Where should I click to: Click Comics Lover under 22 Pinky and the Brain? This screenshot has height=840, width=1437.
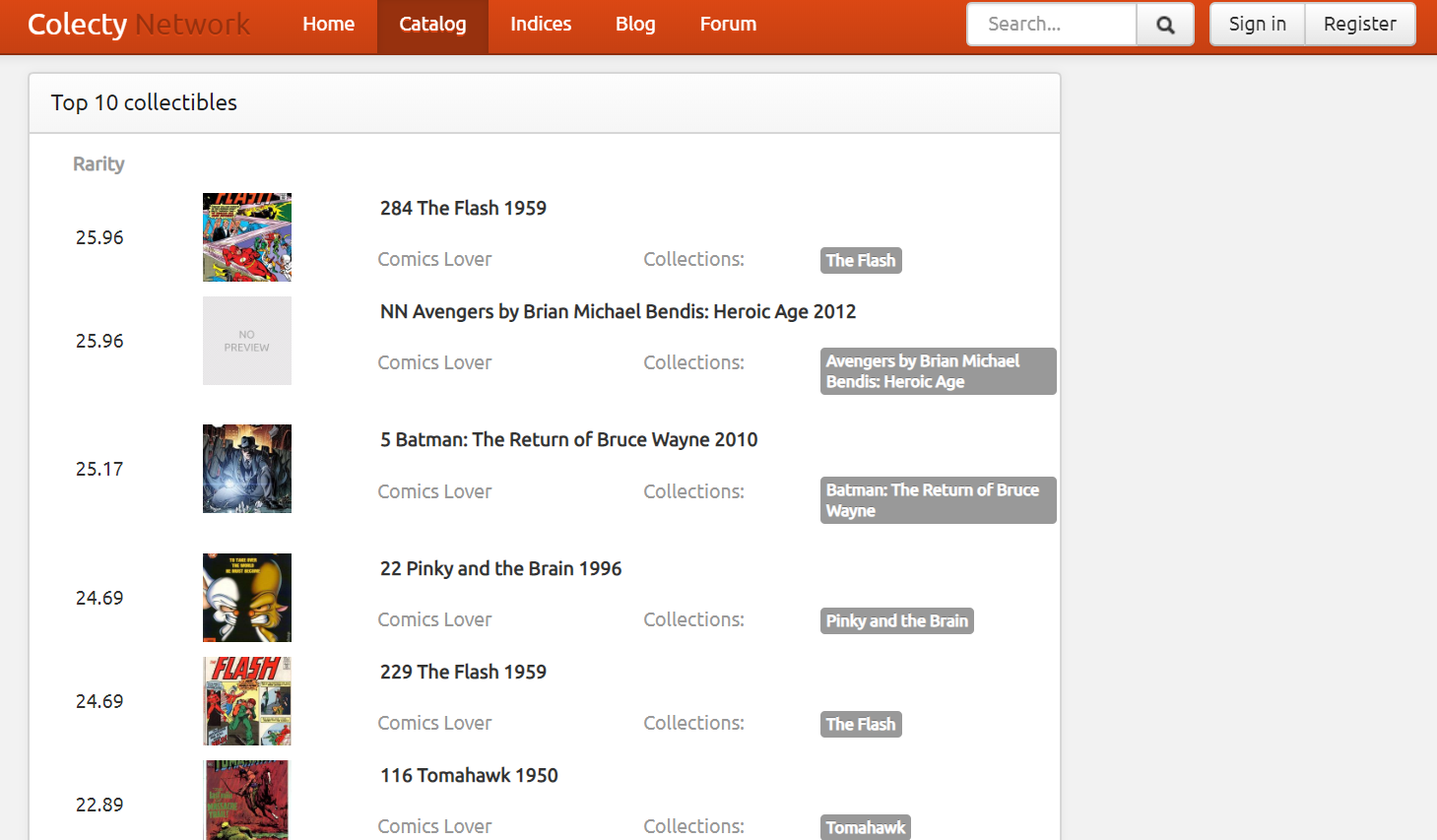pyautogui.click(x=434, y=619)
